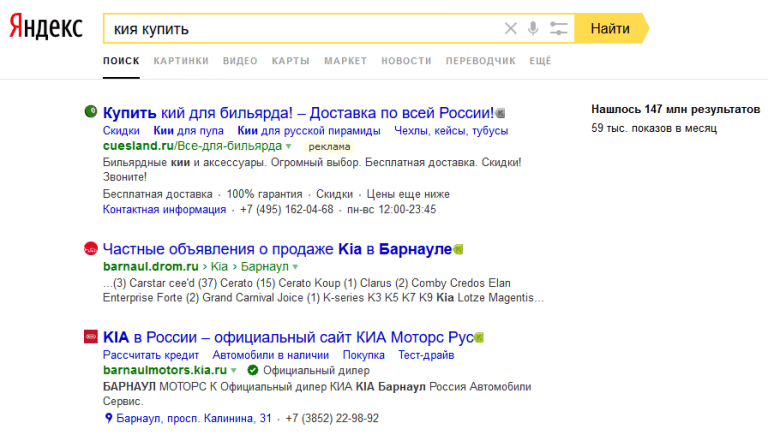The height and width of the screenshot is (447, 768).
Task: Open the Ещё menu in navigation
Action: [x=540, y=61]
